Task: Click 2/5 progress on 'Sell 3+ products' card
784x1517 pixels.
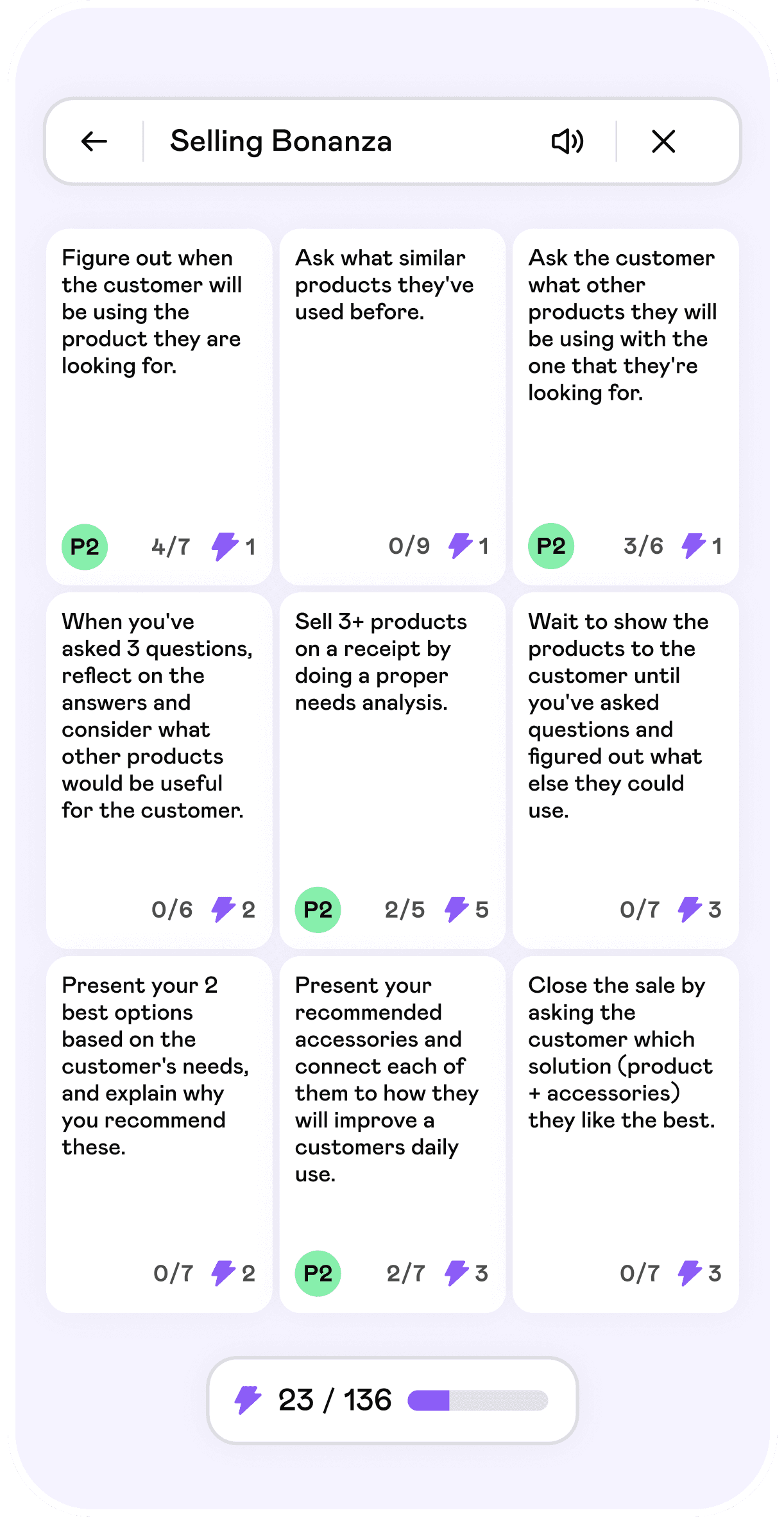Action: pyautogui.click(x=405, y=909)
